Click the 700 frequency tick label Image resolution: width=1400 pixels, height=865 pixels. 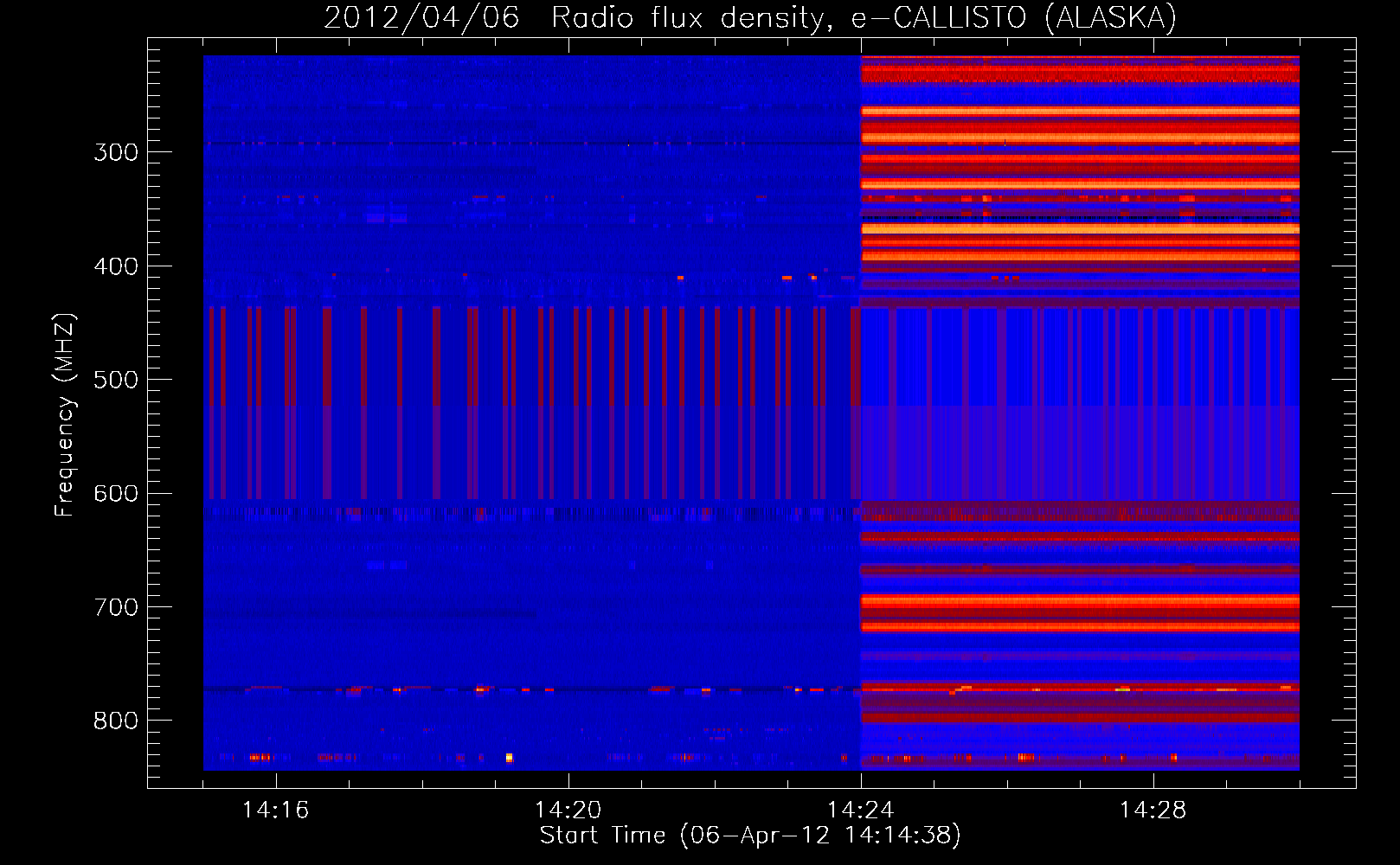(x=116, y=607)
